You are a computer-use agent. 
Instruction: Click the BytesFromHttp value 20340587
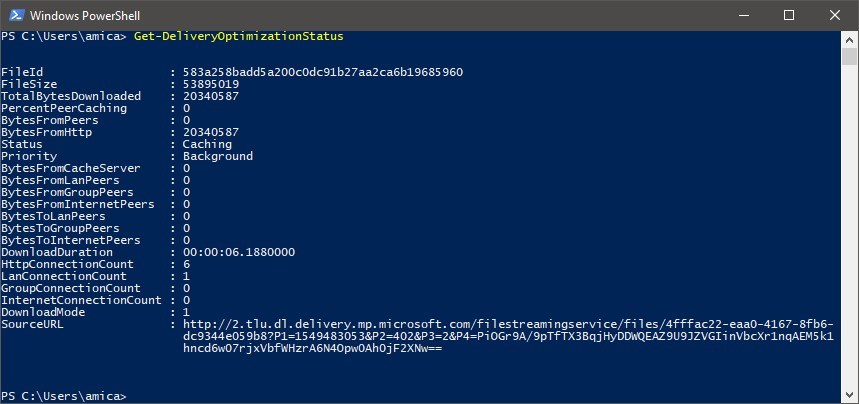coord(211,133)
